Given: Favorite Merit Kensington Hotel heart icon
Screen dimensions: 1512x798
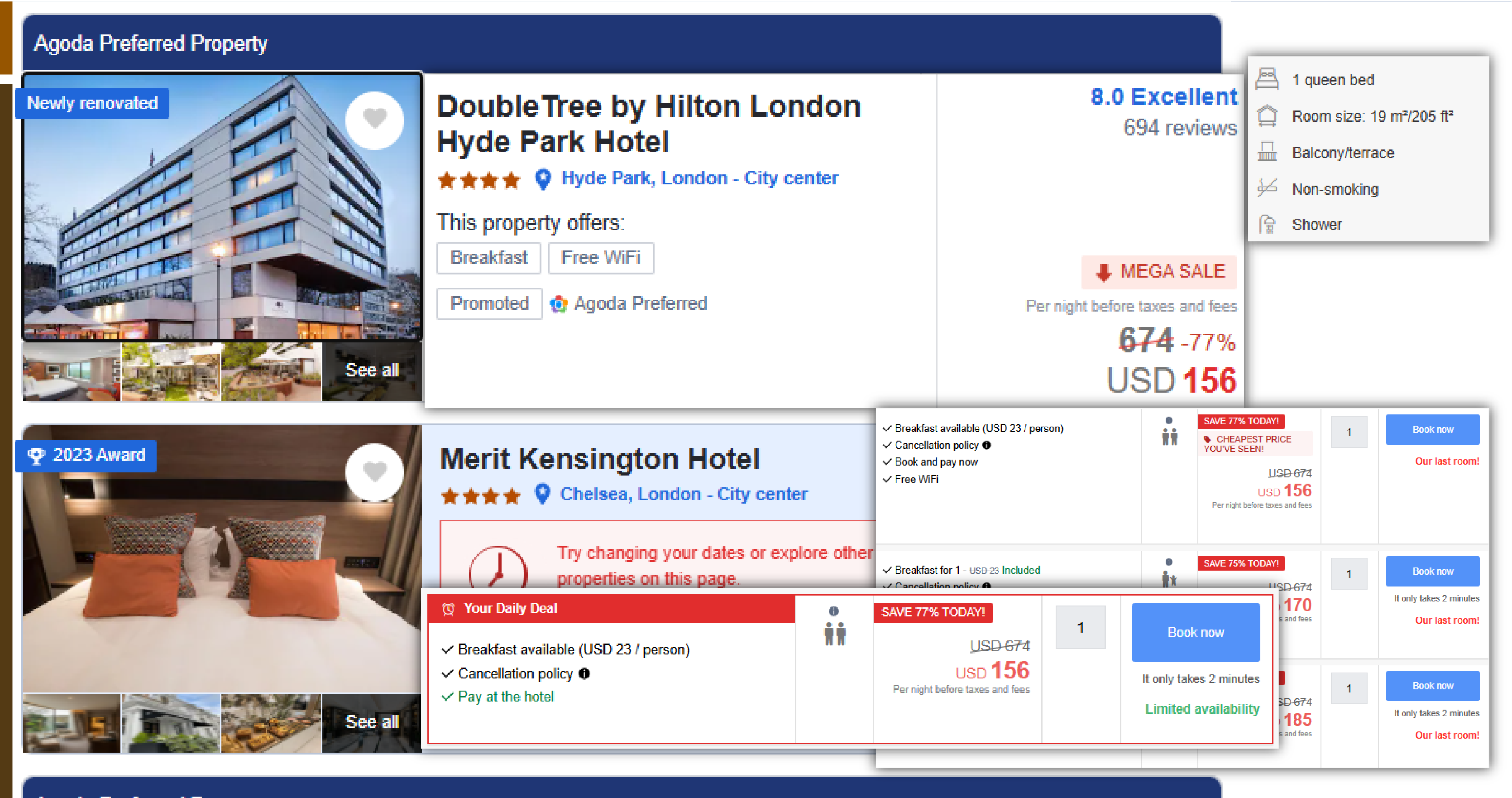Looking at the screenshot, I should pos(374,471).
